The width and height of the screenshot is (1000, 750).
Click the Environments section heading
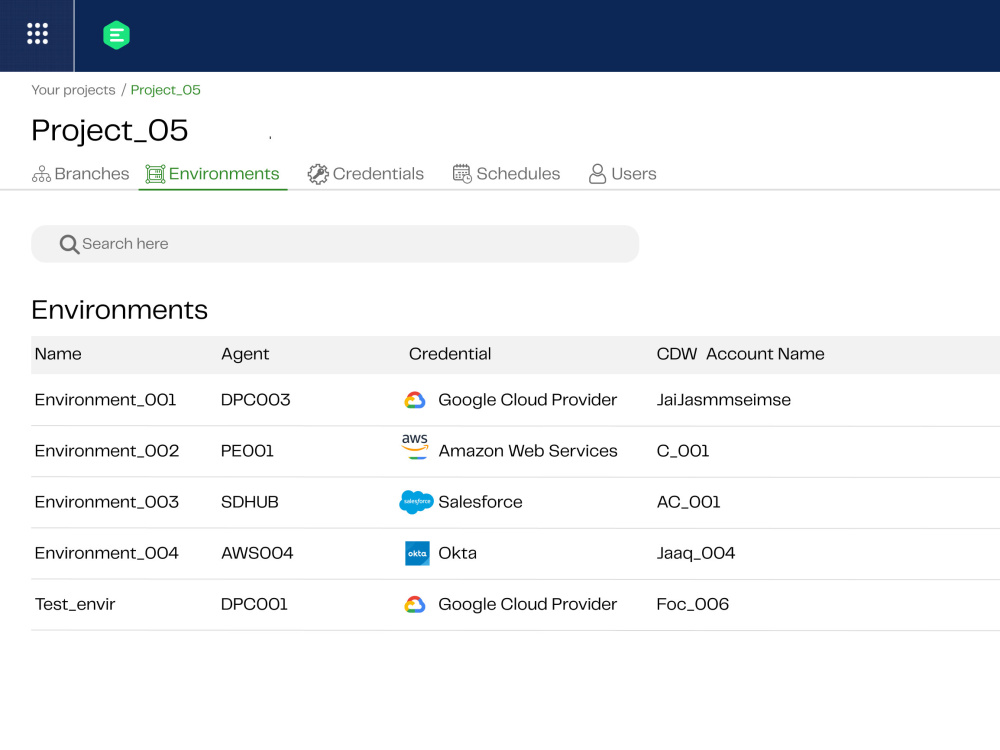(x=120, y=310)
